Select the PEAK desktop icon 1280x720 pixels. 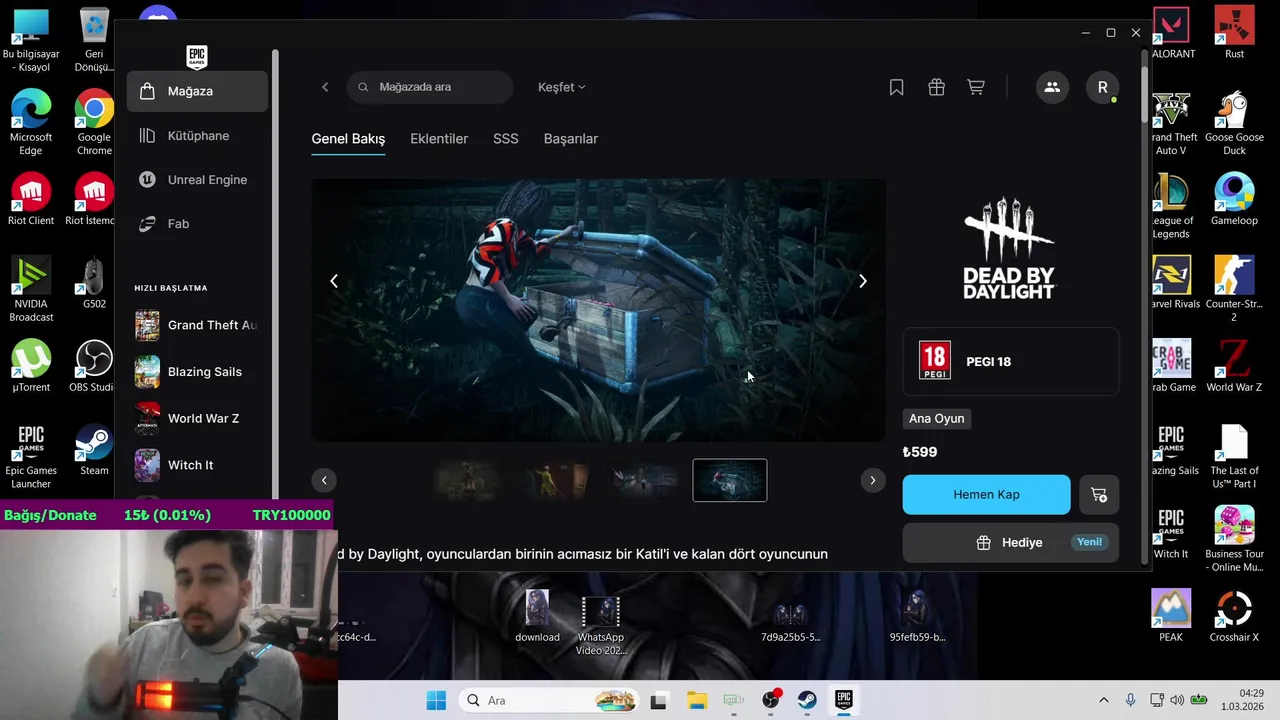1171,616
